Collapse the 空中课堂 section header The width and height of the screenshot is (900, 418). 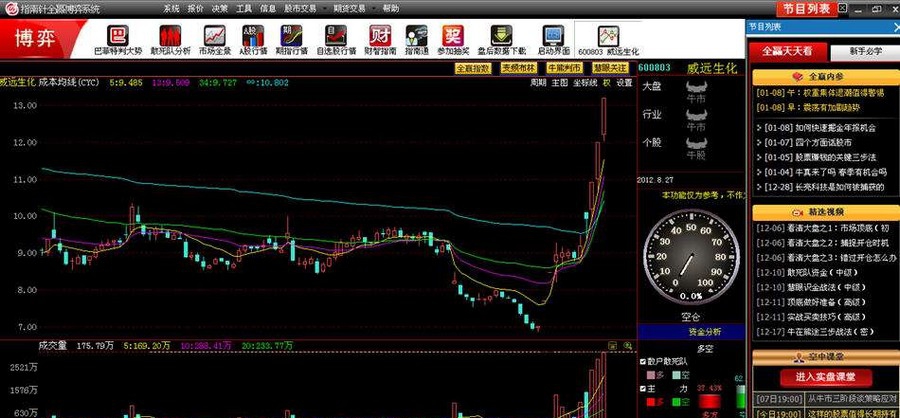tap(825, 357)
